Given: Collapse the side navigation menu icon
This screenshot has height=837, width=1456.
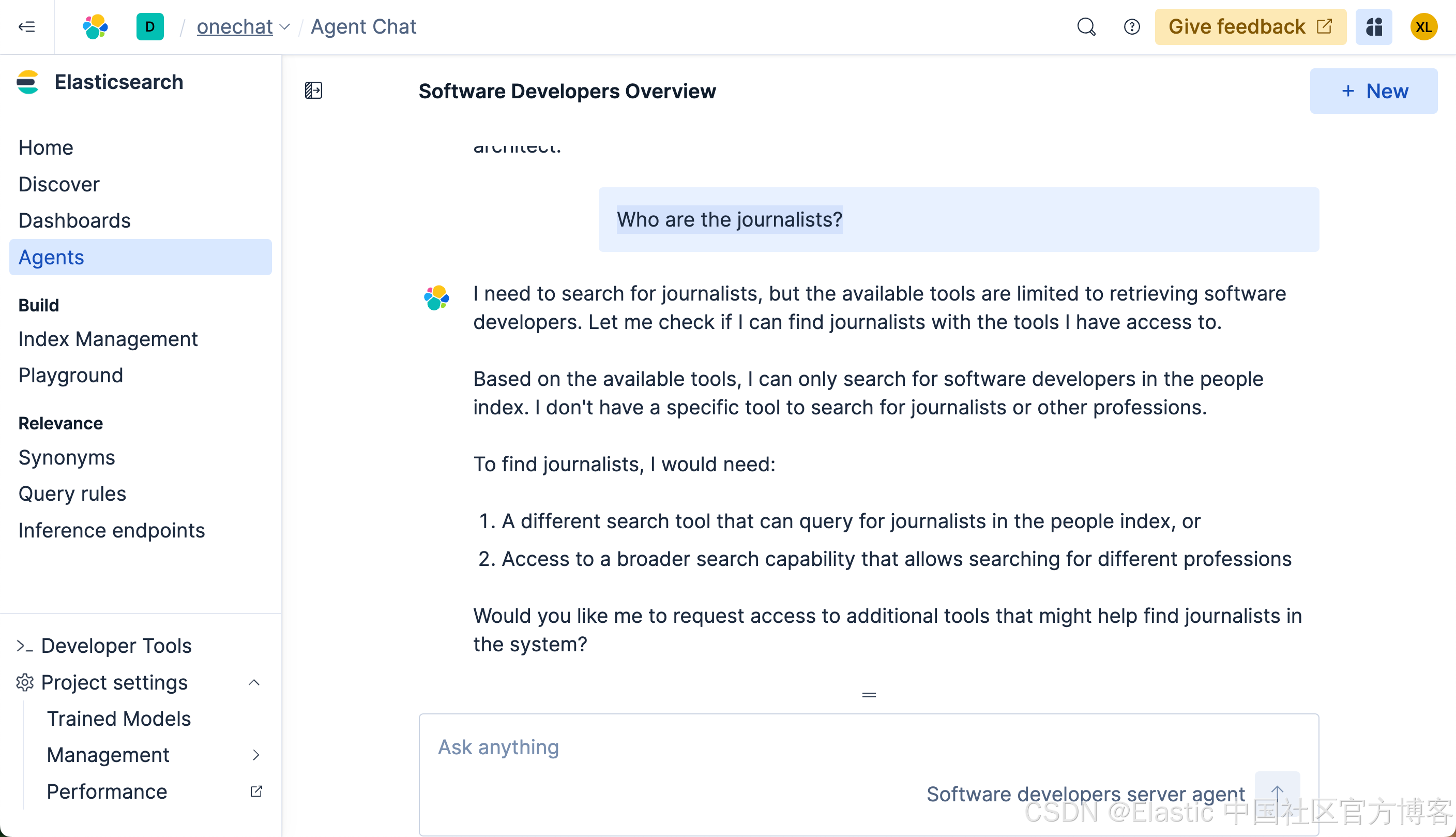Looking at the screenshot, I should click(26, 26).
